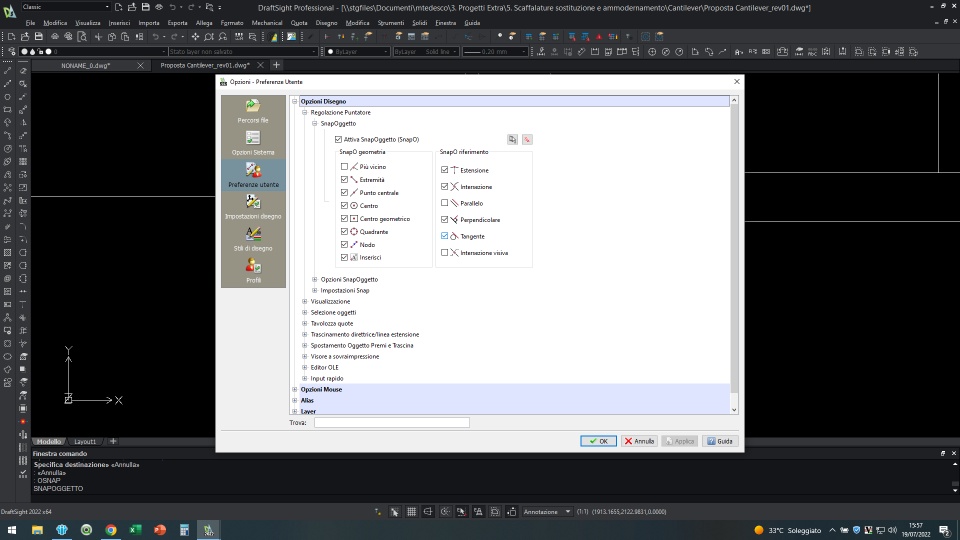
Task: Expand Alias section
Action: (295, 400)
